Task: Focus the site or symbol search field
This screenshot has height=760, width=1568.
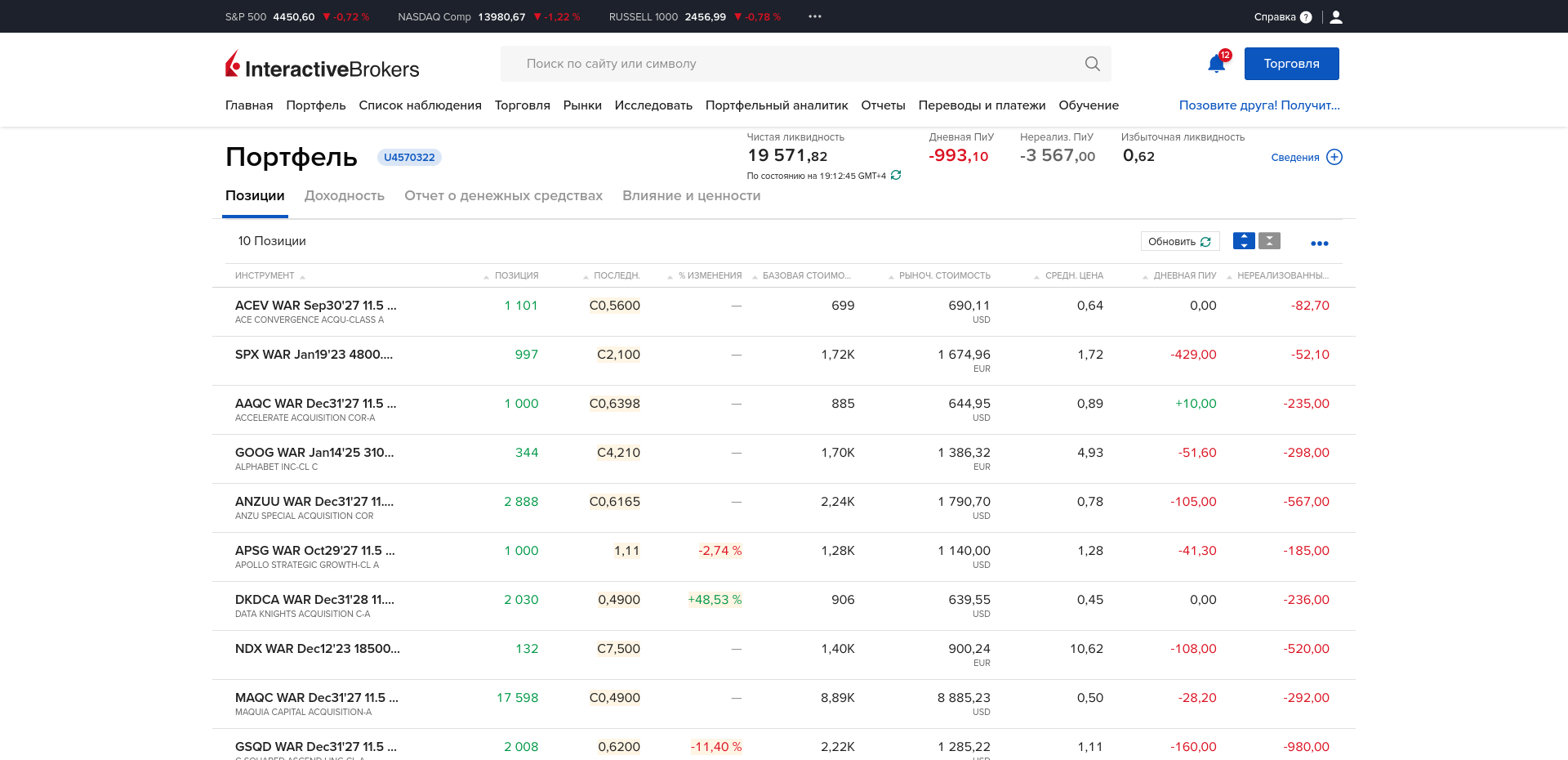Action: [x=805, y=64]
